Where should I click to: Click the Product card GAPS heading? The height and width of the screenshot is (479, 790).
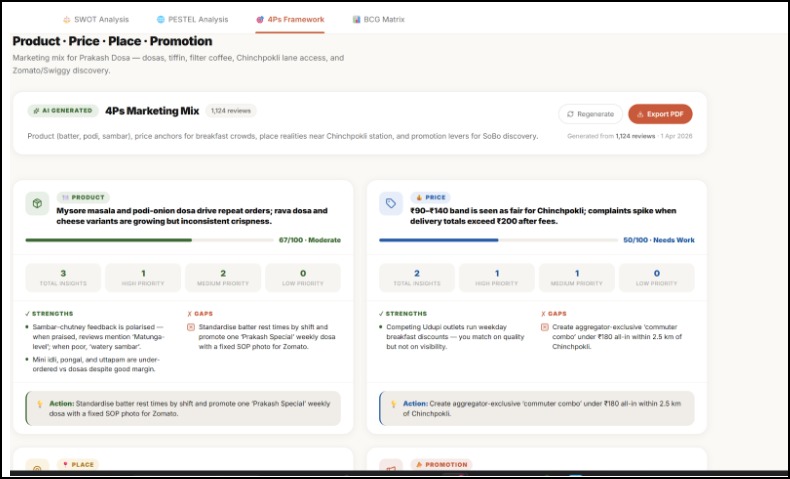[x=200, y=314]
